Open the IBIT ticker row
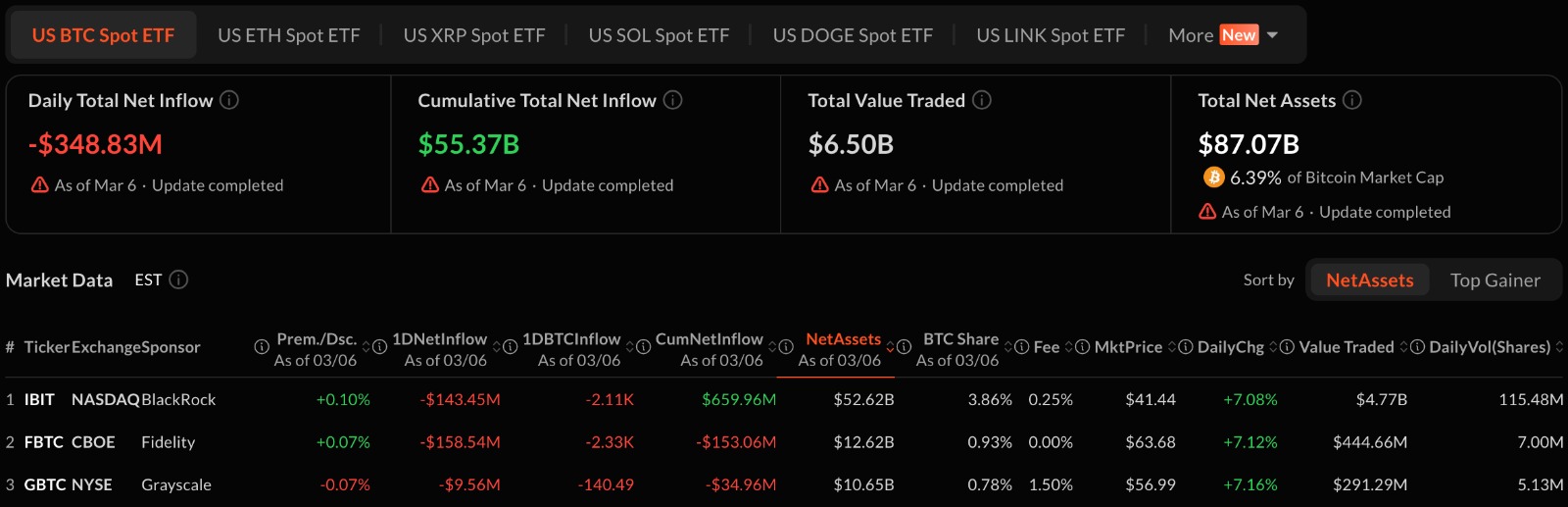Screen dimensions: 1568x507 point(39,400)
